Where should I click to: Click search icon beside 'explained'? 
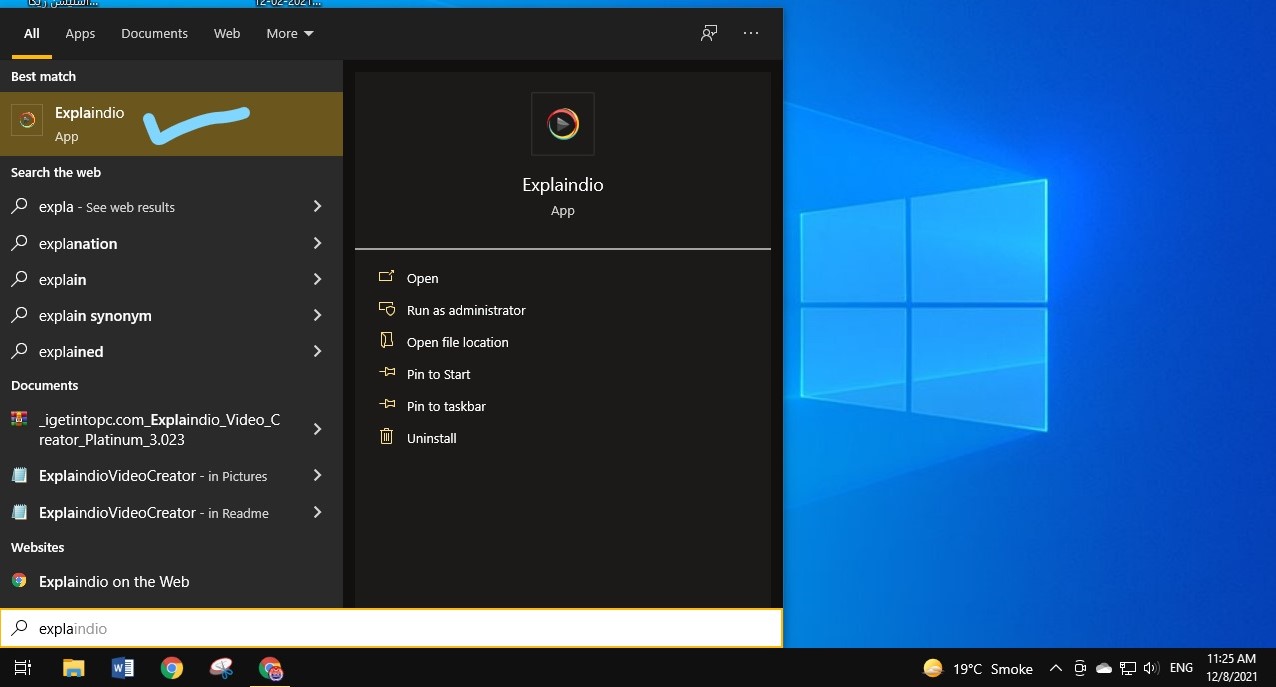(x=19, y=351)
